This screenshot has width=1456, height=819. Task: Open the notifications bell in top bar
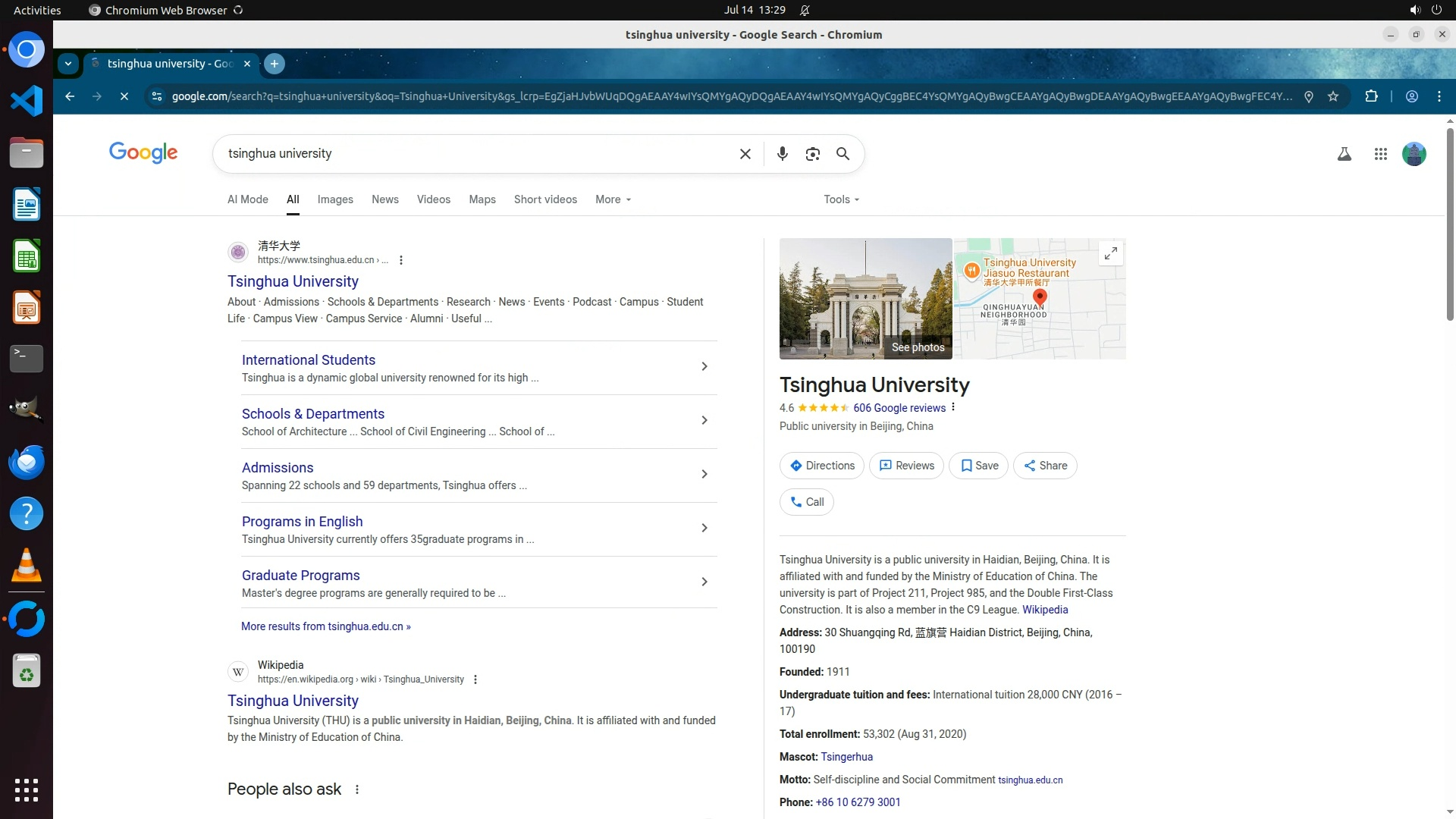[805, 10]
